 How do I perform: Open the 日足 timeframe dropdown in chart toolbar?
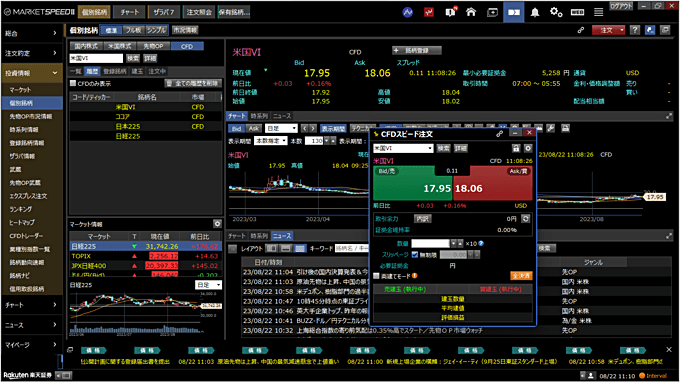click(281, 128)
